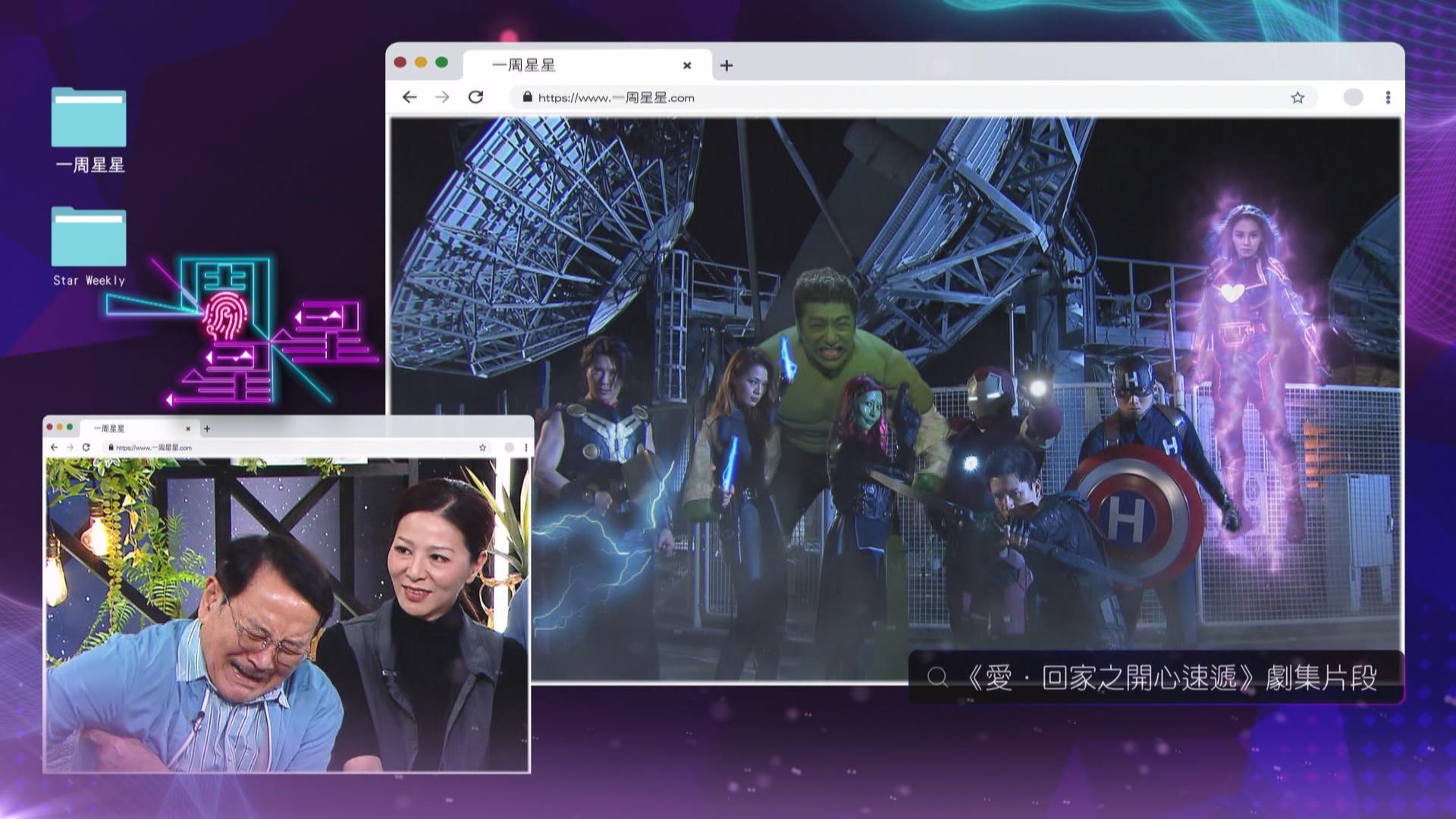The image size is (1456, 819).
Task: Click the superhero video in large browser
Action: (x=895, y=400)
